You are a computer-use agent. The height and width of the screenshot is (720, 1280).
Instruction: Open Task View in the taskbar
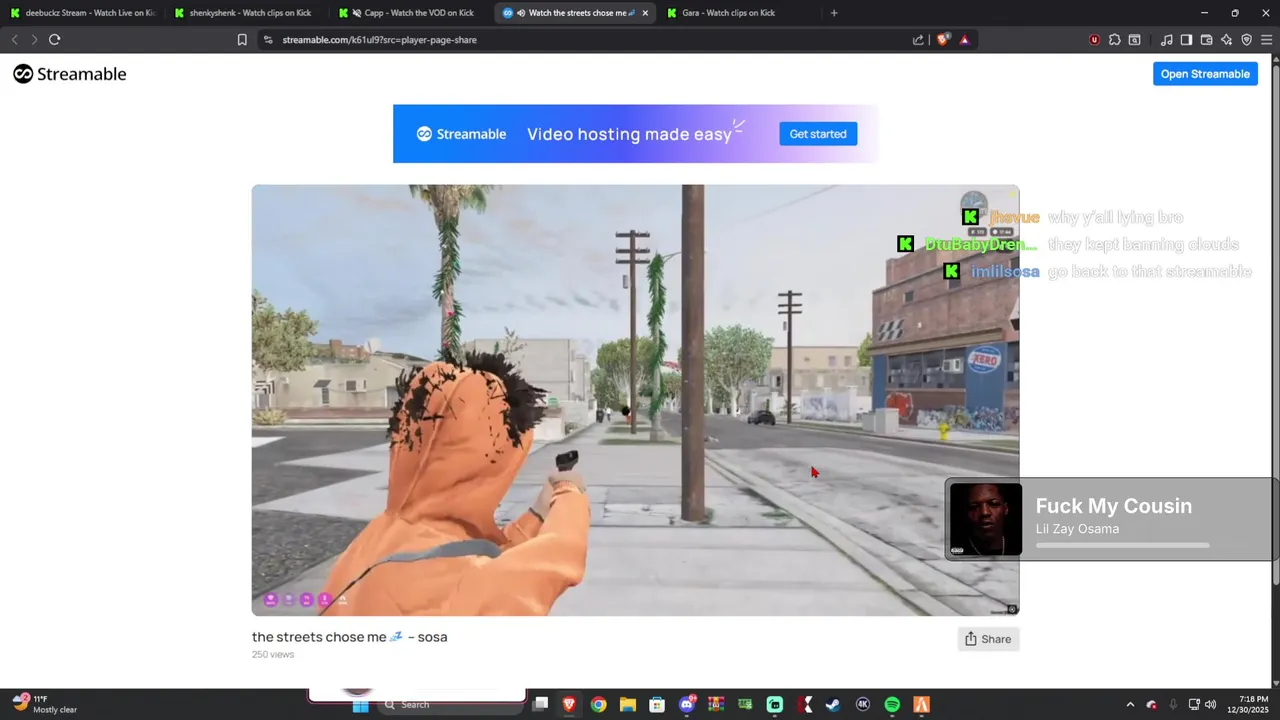click(x=541, y=705)
